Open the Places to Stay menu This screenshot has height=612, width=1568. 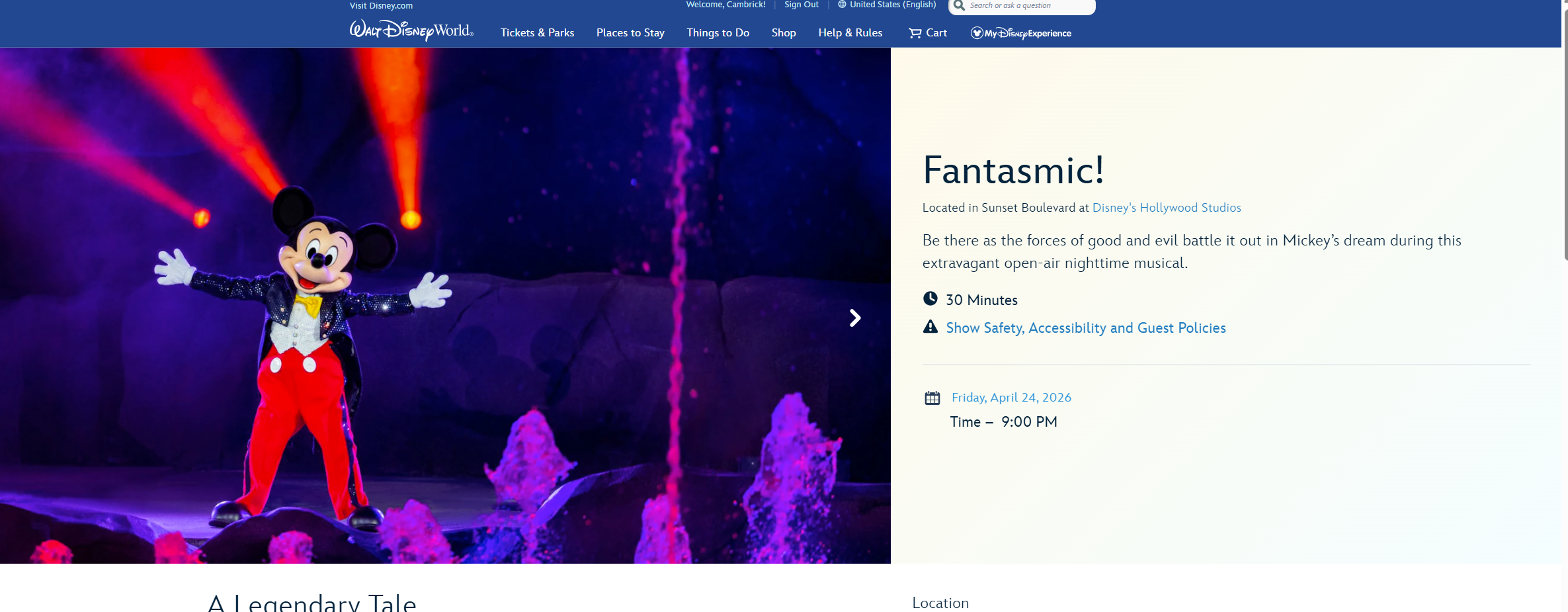click(630, 33)
